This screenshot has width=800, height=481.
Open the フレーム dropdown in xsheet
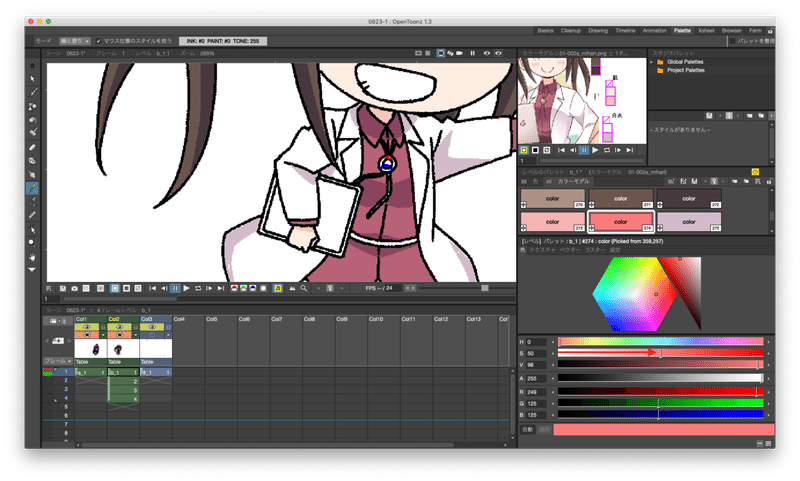(57, 361)
